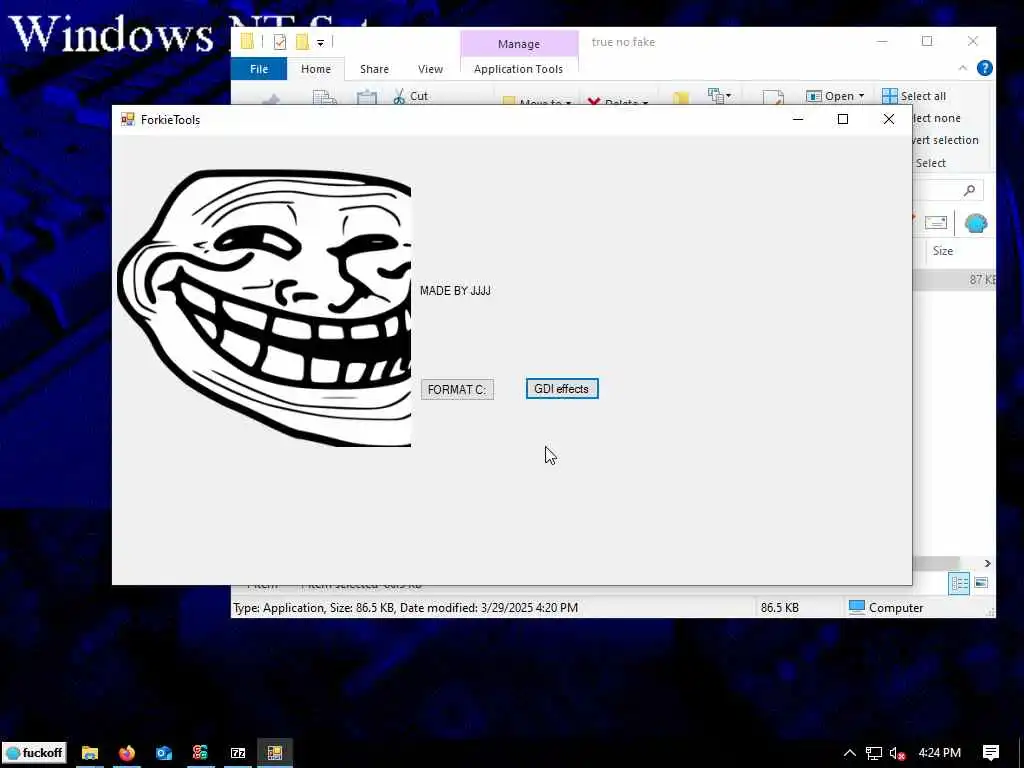
Task: Click the network tray icon
Action: click(874, 753)
